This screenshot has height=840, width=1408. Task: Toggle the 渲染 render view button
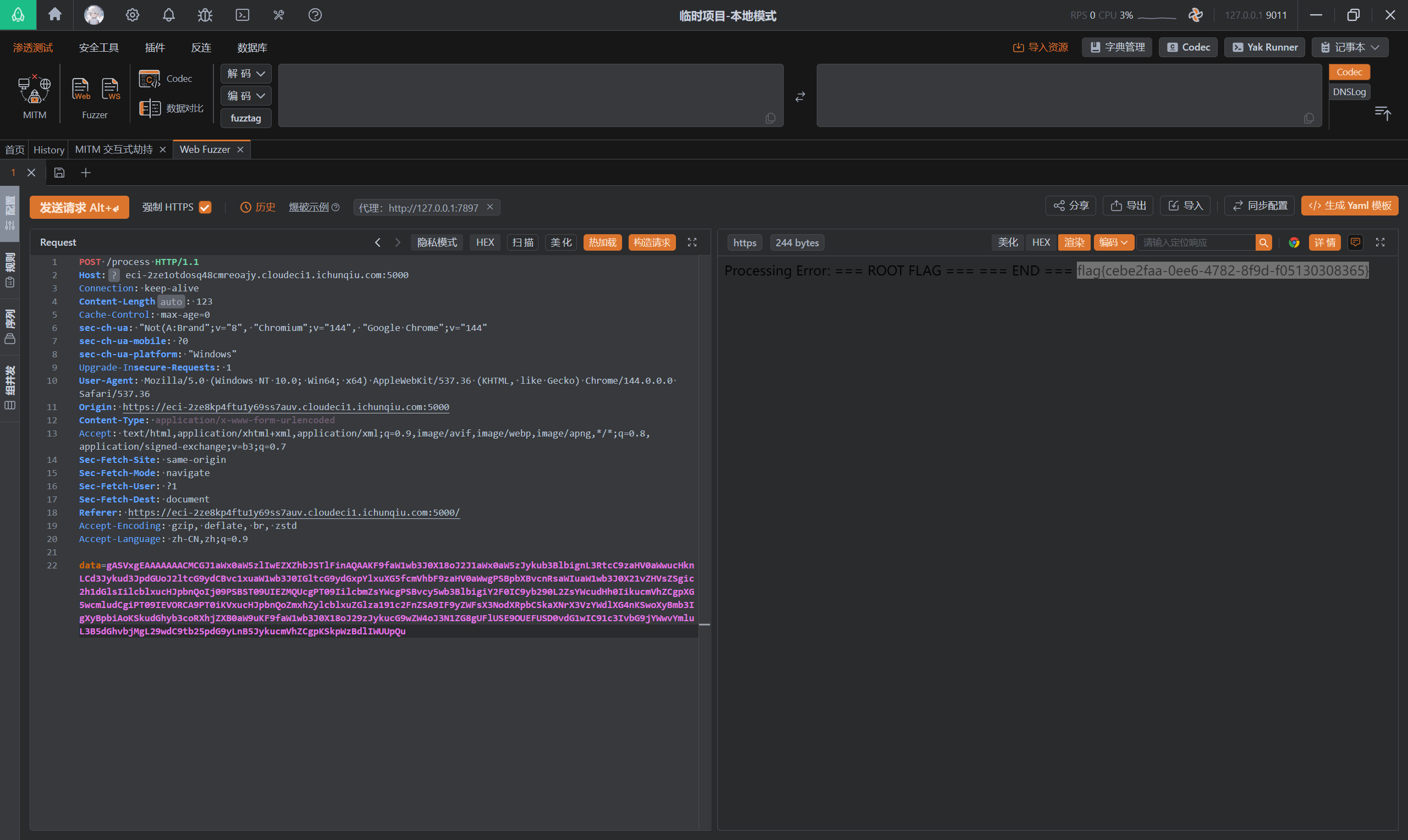(1074, 243)
